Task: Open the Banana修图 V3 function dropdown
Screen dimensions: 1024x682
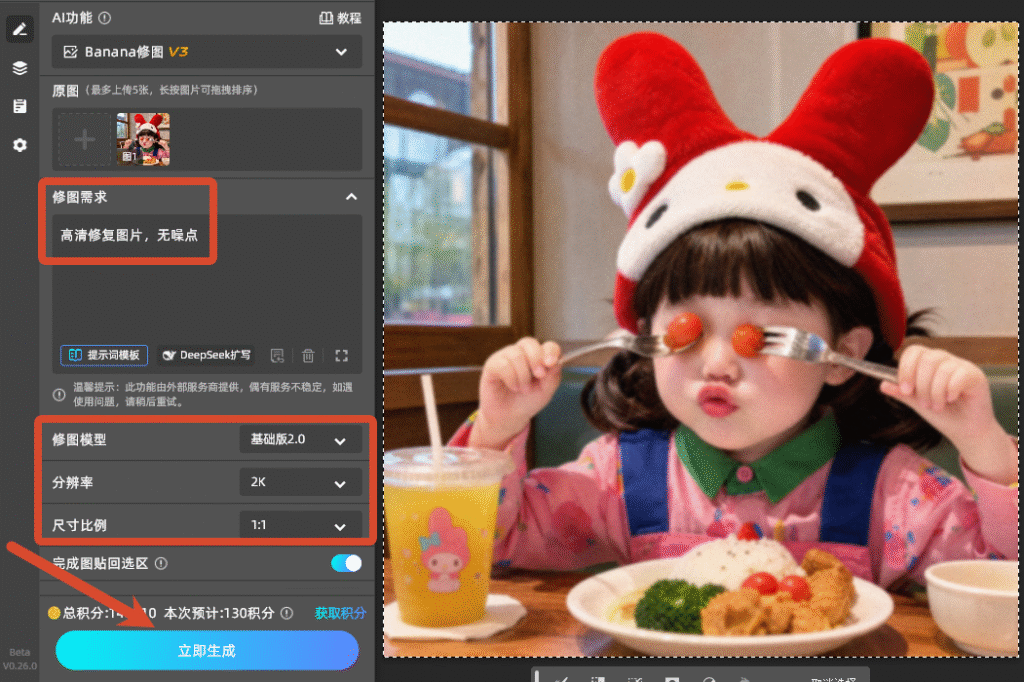Action: tap(206, 52)
